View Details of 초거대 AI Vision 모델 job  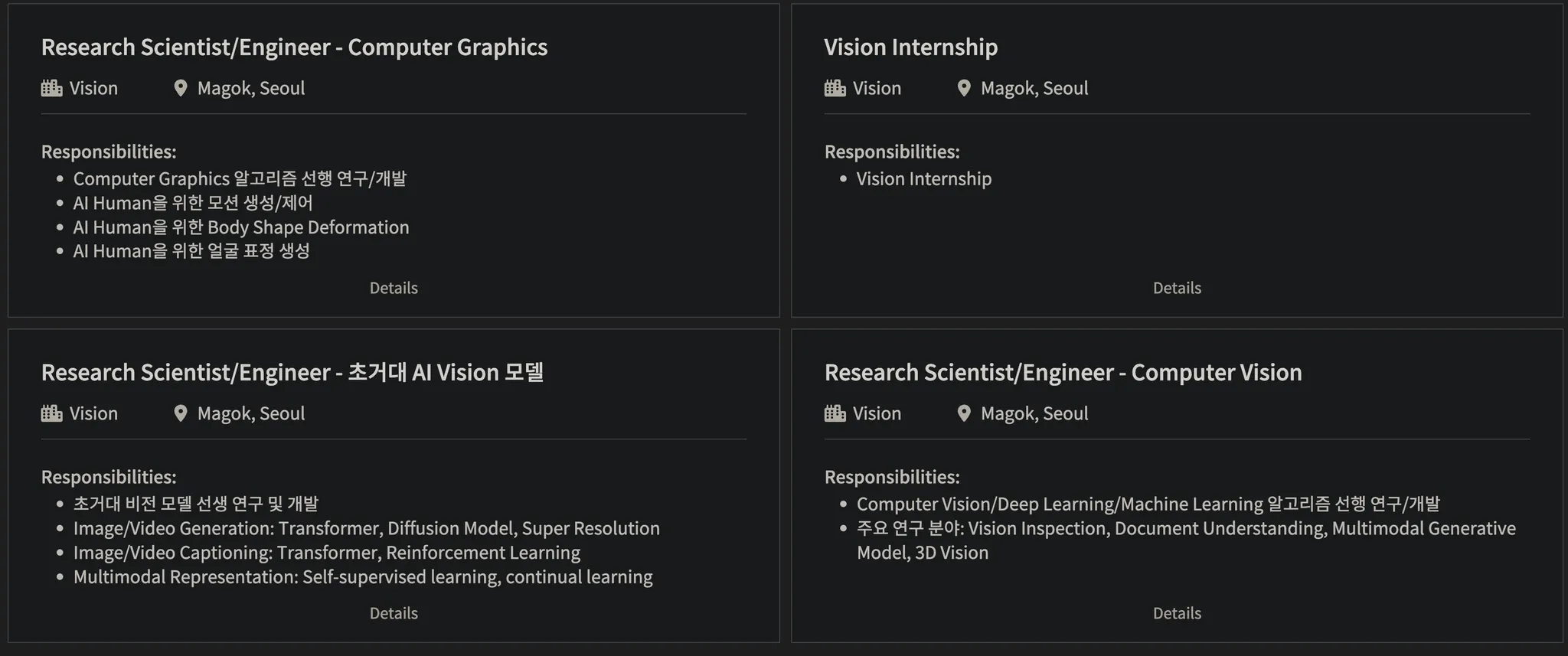coord(394,613)
